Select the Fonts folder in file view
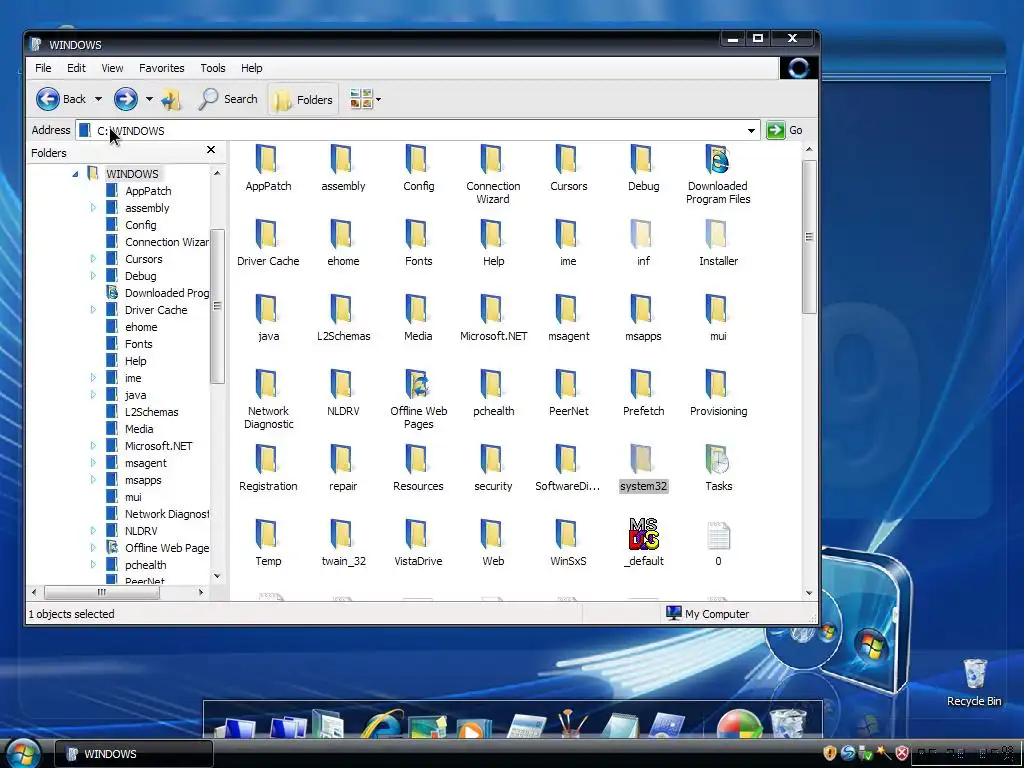Image resolution: width=1024 pixels, height=768 pixels. pos(417,235)
